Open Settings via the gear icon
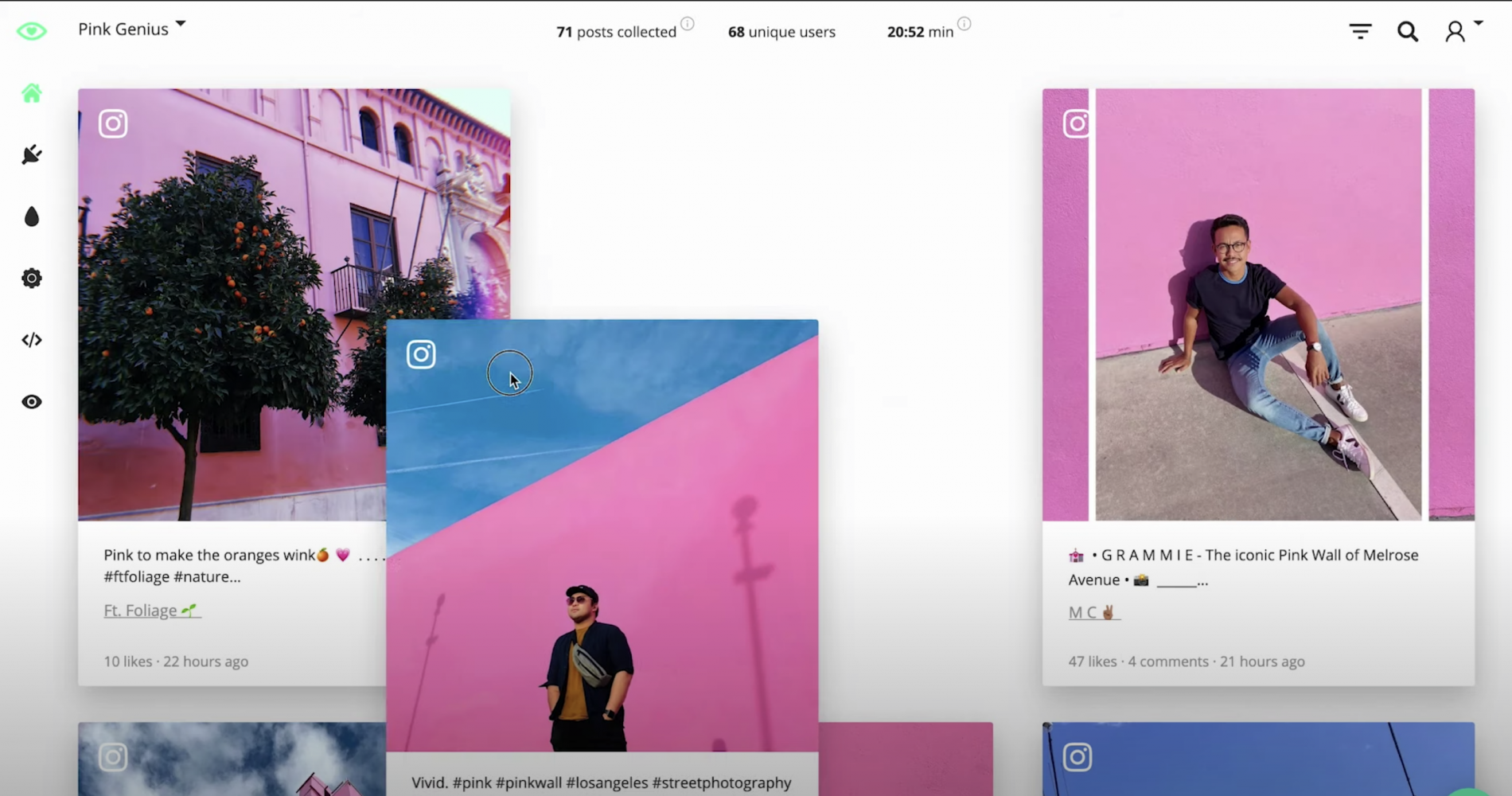Image resolution: width=1512 pixels, height=796 pixels. click(31, 278)
